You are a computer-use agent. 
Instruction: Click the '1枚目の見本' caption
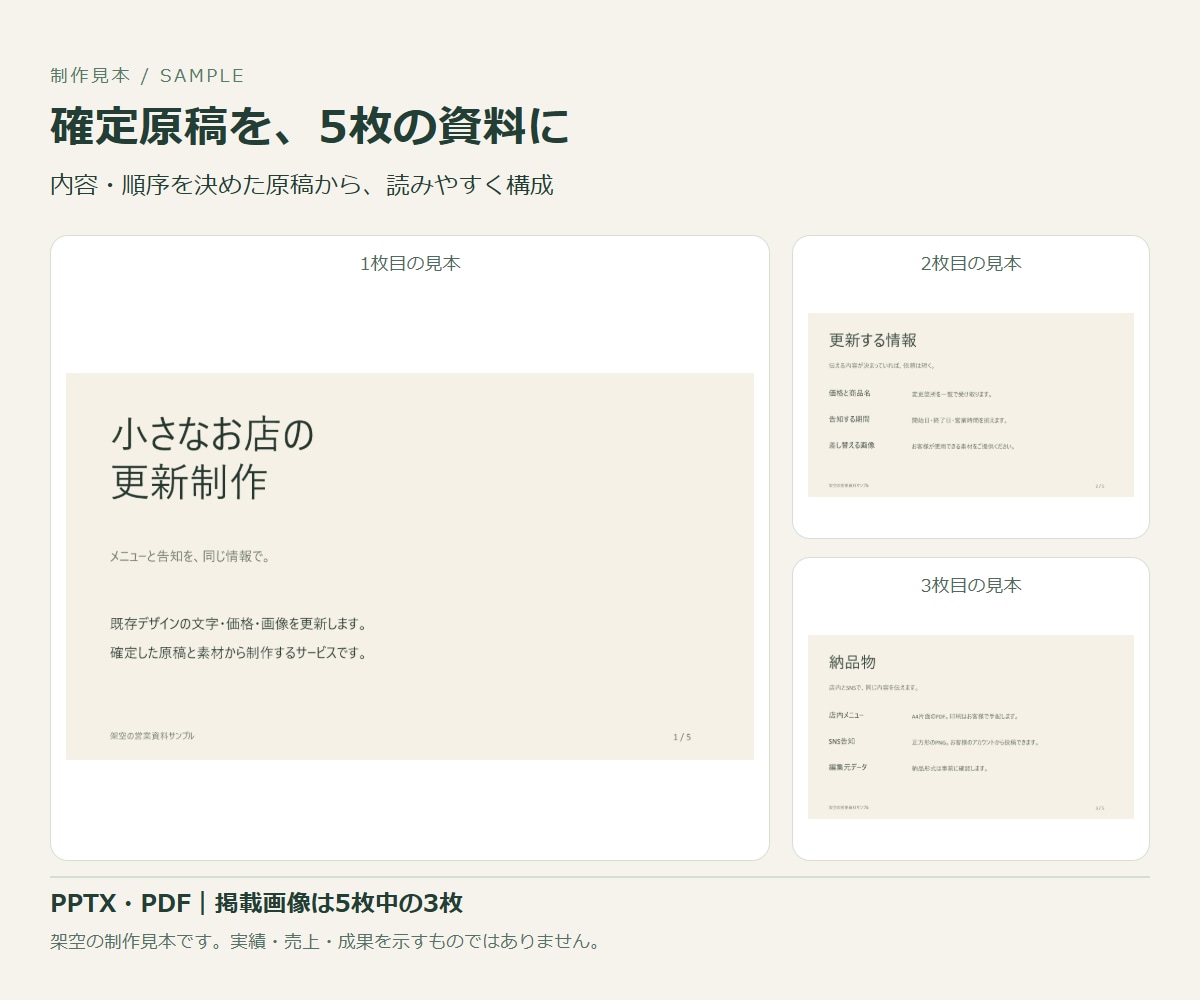(x=410, y=264)
